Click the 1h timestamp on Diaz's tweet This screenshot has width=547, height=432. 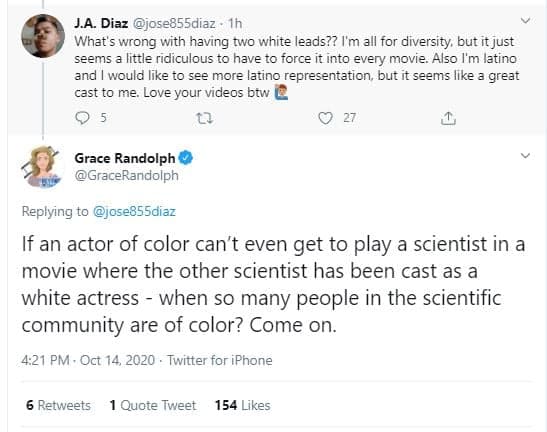point(235,23)
